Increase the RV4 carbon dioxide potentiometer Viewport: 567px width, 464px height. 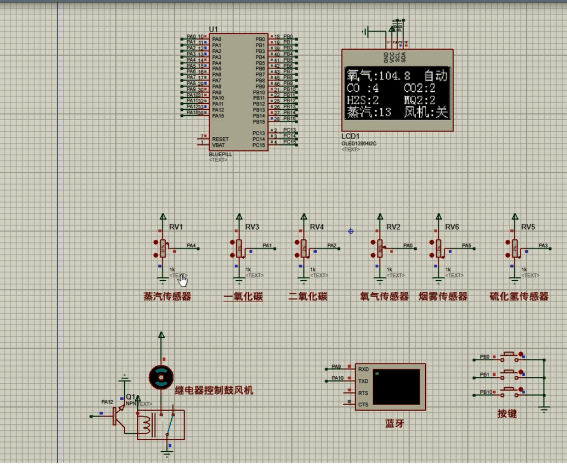(x=297, y=242)
